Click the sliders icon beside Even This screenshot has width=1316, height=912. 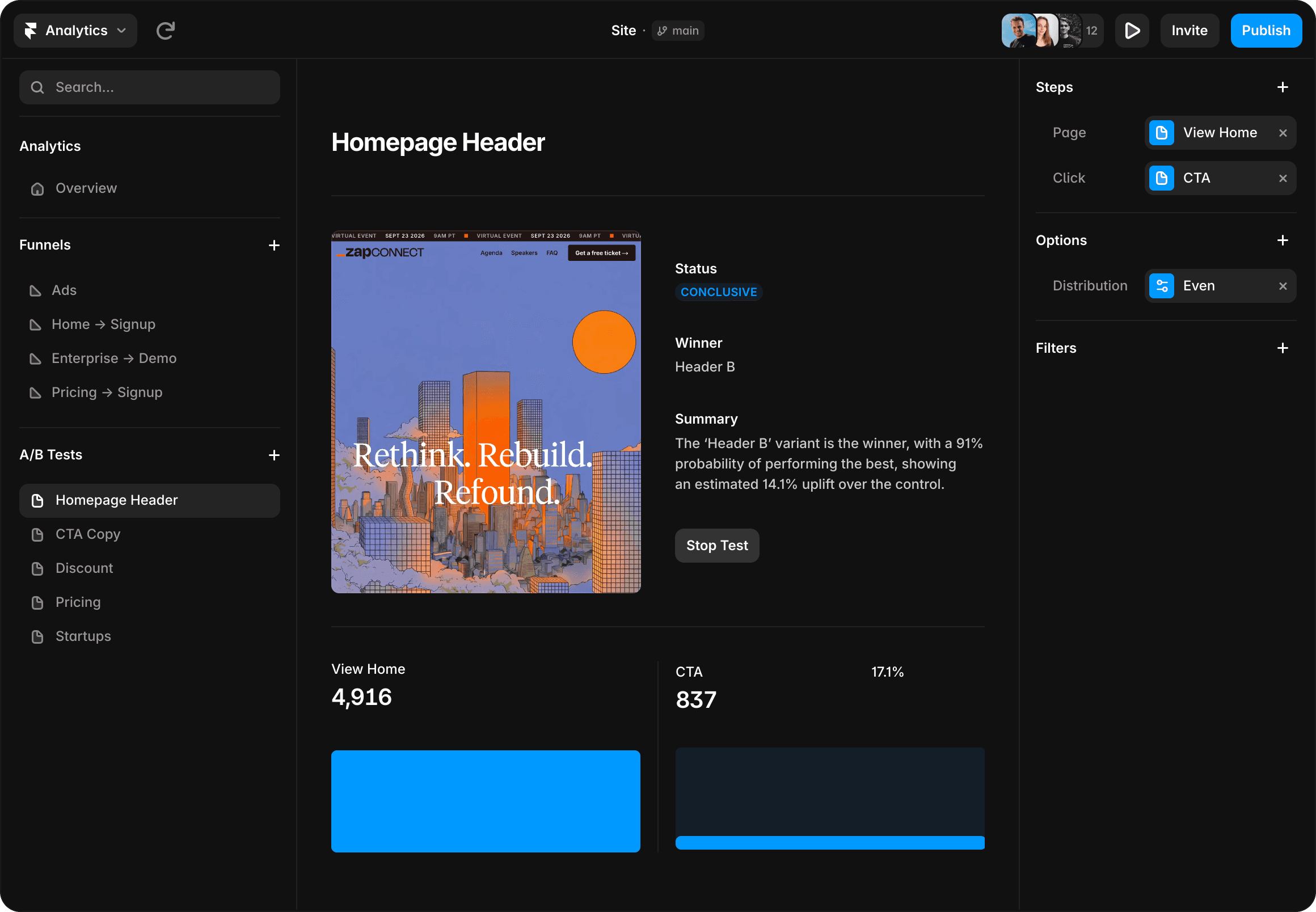(x=1161, y=286)
